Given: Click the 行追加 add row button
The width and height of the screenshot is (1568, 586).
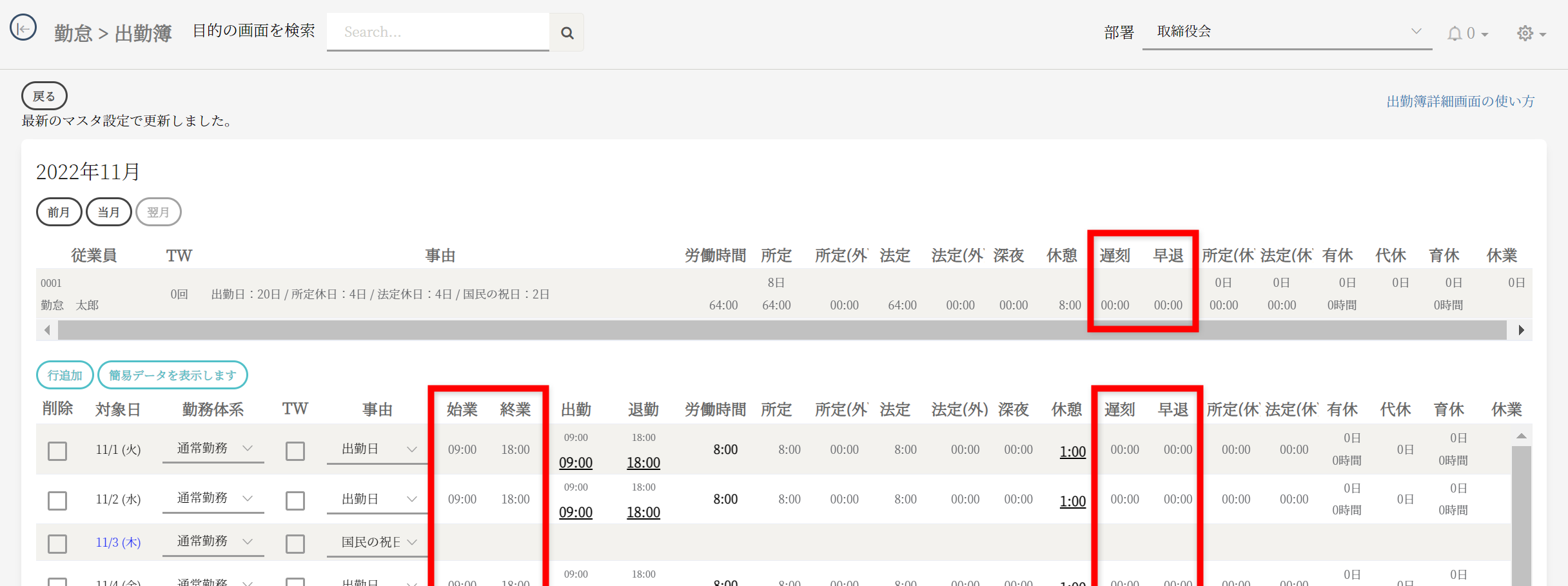Looking at the screenshot, I should [65, 375].
